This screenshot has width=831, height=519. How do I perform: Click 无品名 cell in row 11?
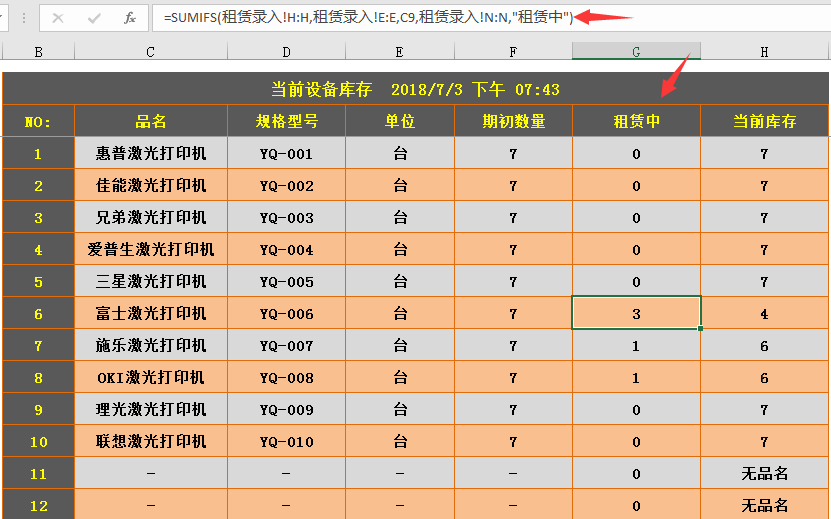(x=764, y=473)
